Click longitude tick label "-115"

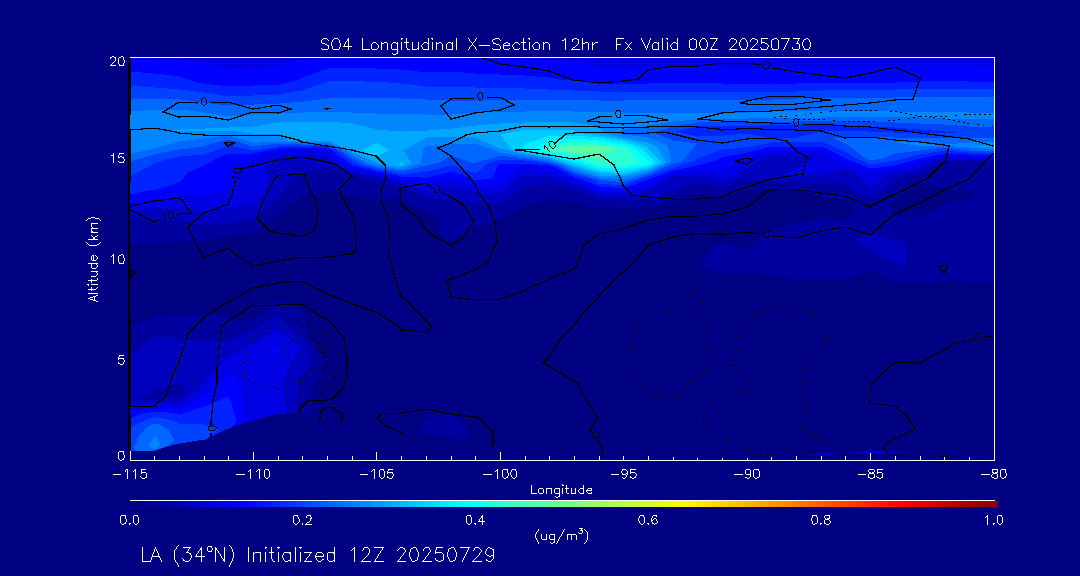(130, 475)
